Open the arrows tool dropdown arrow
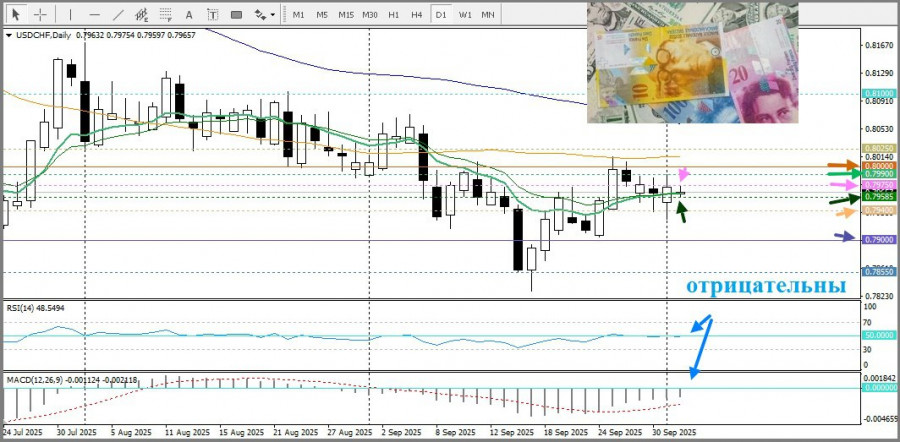 [272, 15]
